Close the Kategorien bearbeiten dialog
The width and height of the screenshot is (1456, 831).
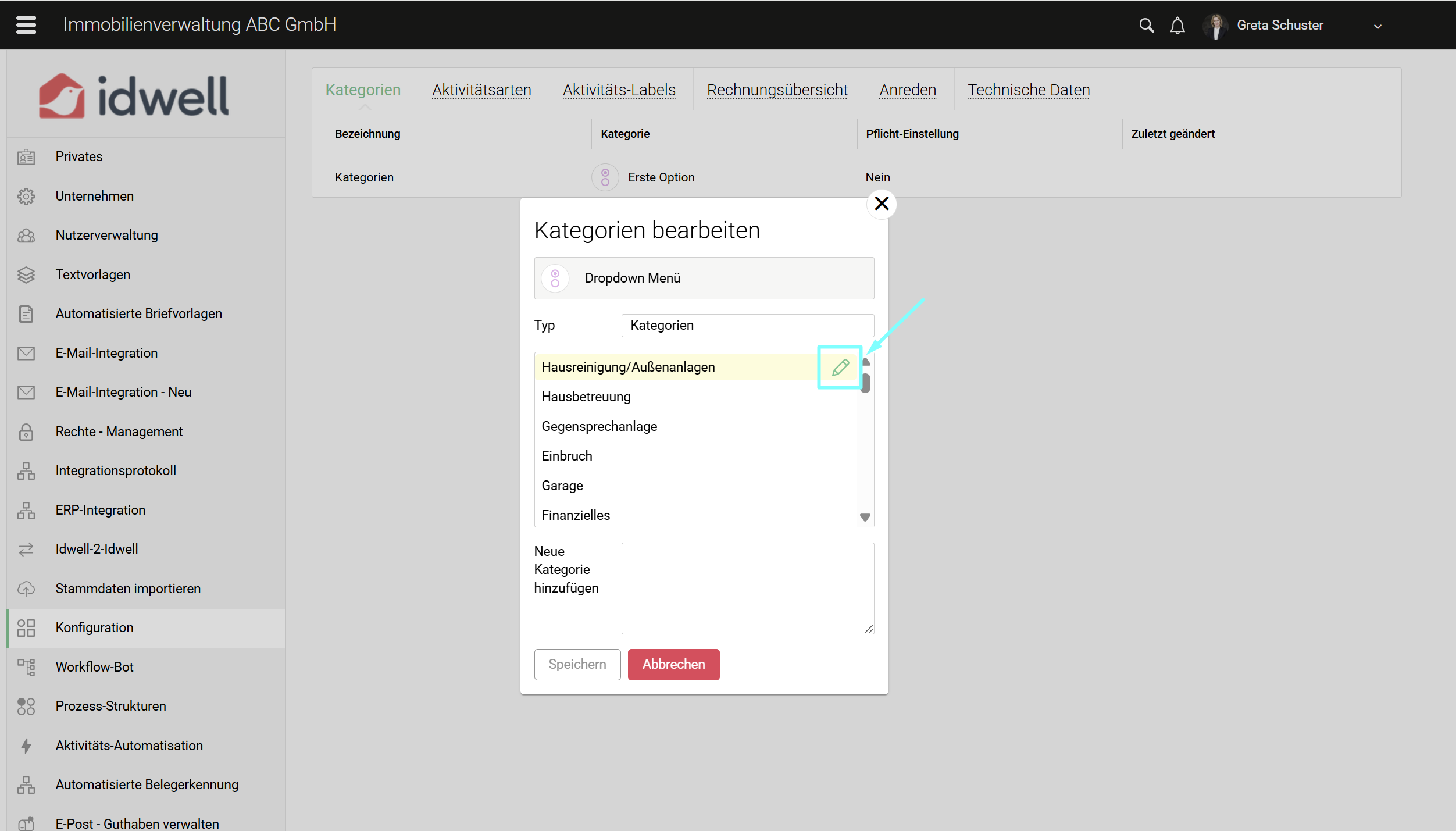881,204
